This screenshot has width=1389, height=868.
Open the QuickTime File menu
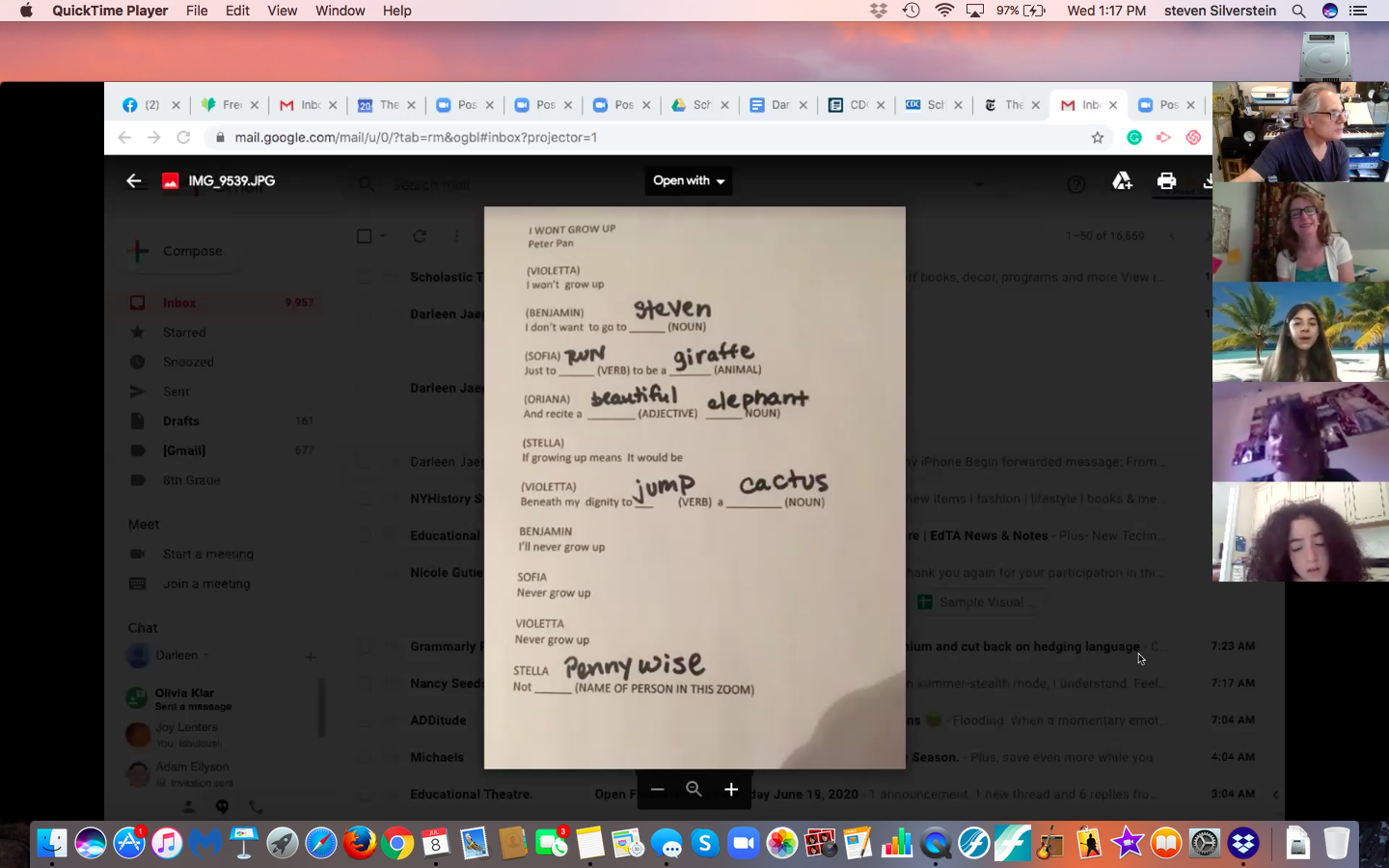[197, 11]
